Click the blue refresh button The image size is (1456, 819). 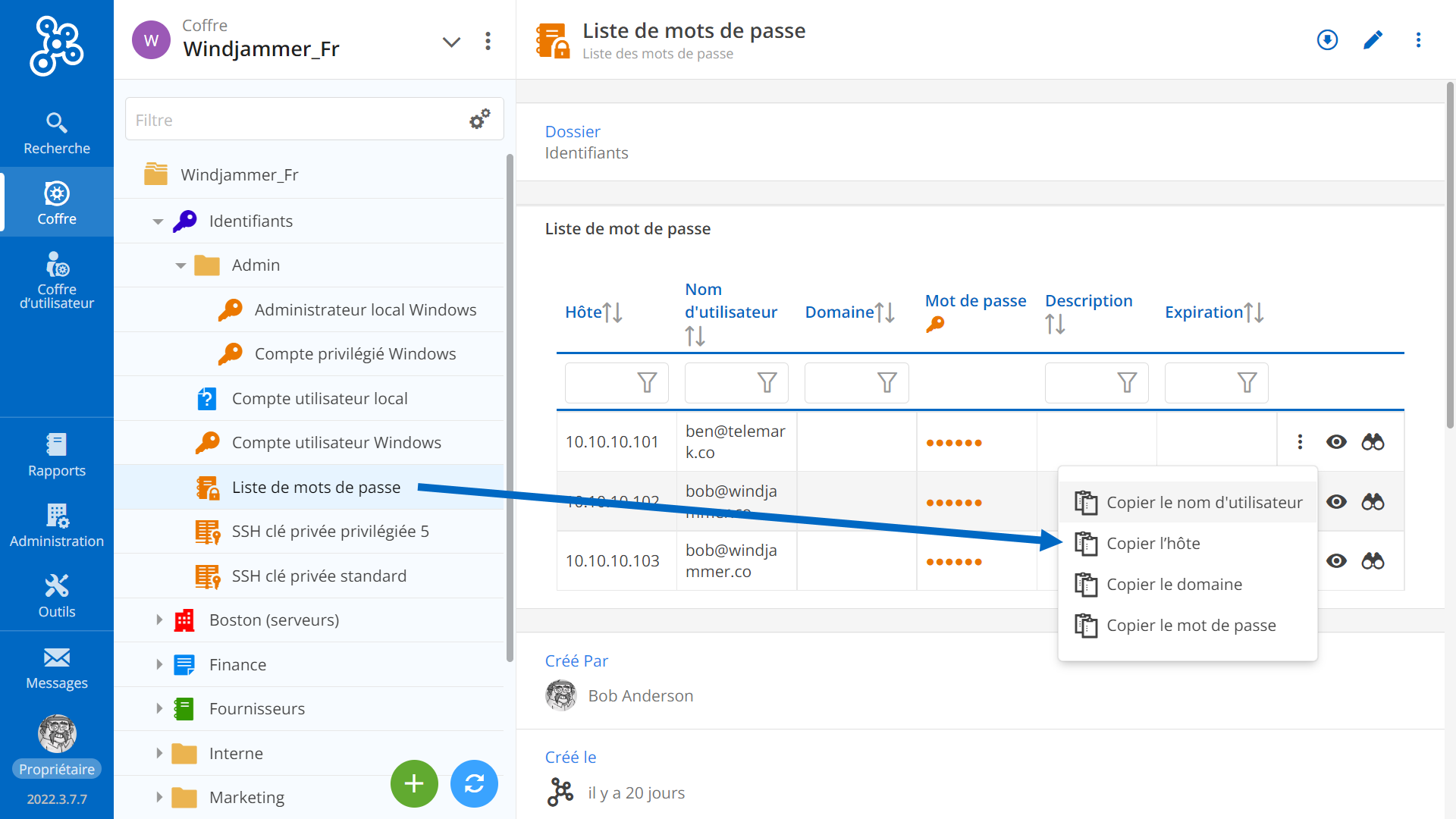(474, 783)
